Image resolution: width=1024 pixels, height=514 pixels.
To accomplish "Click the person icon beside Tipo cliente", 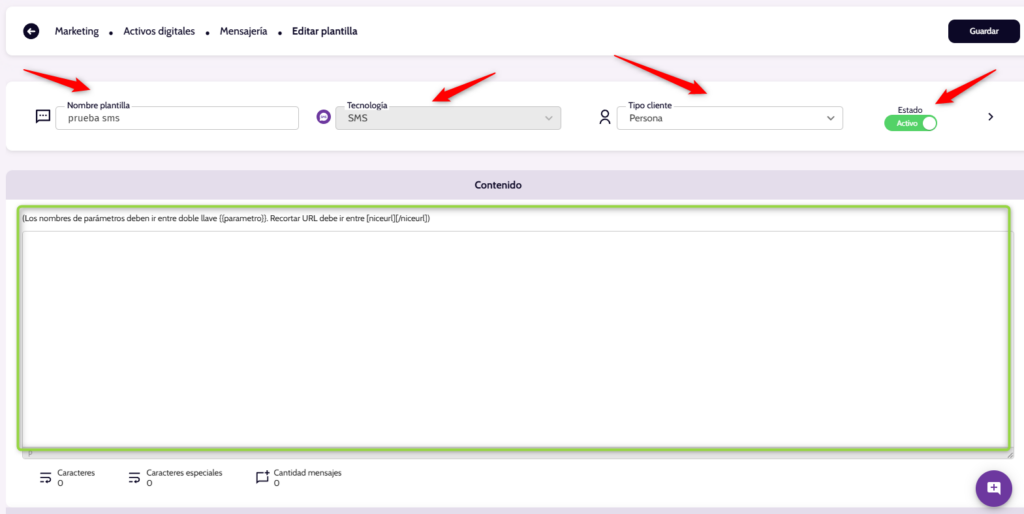I will click(x=604, y=117).
